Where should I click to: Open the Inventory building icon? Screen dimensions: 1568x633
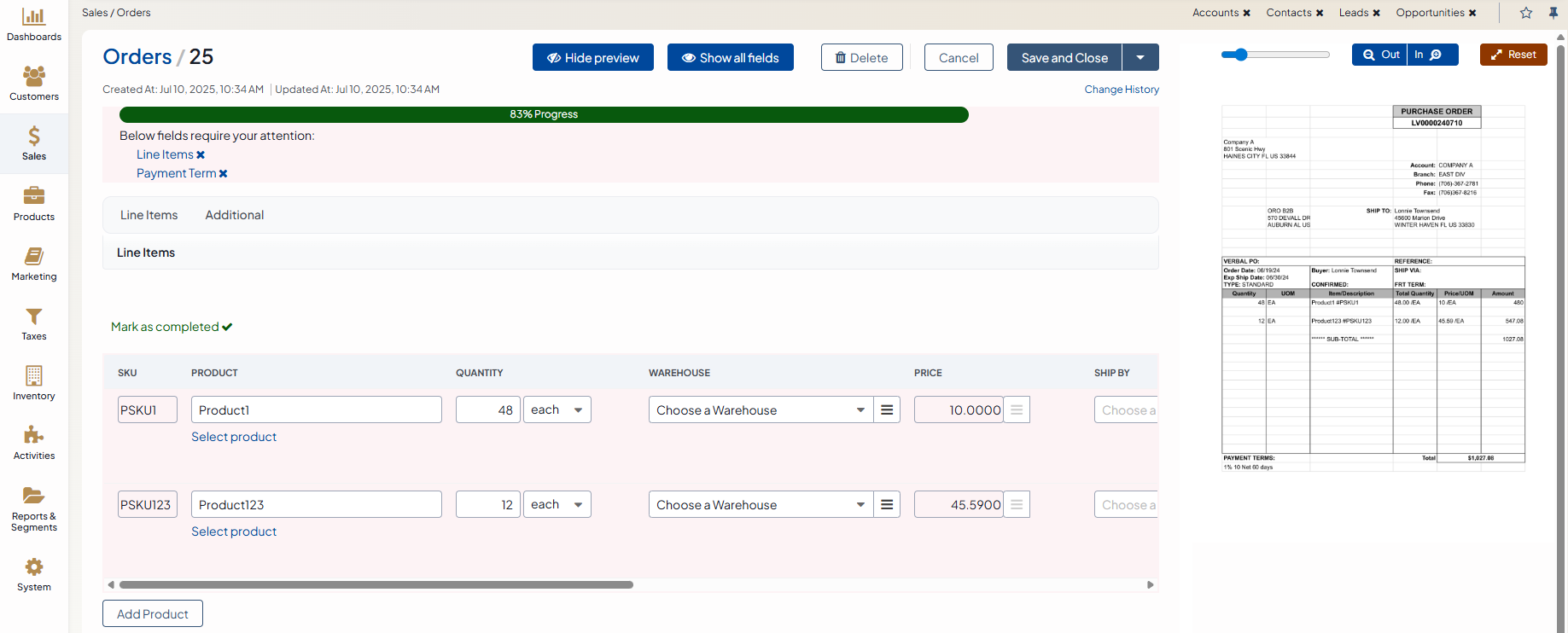coord(34,375)
